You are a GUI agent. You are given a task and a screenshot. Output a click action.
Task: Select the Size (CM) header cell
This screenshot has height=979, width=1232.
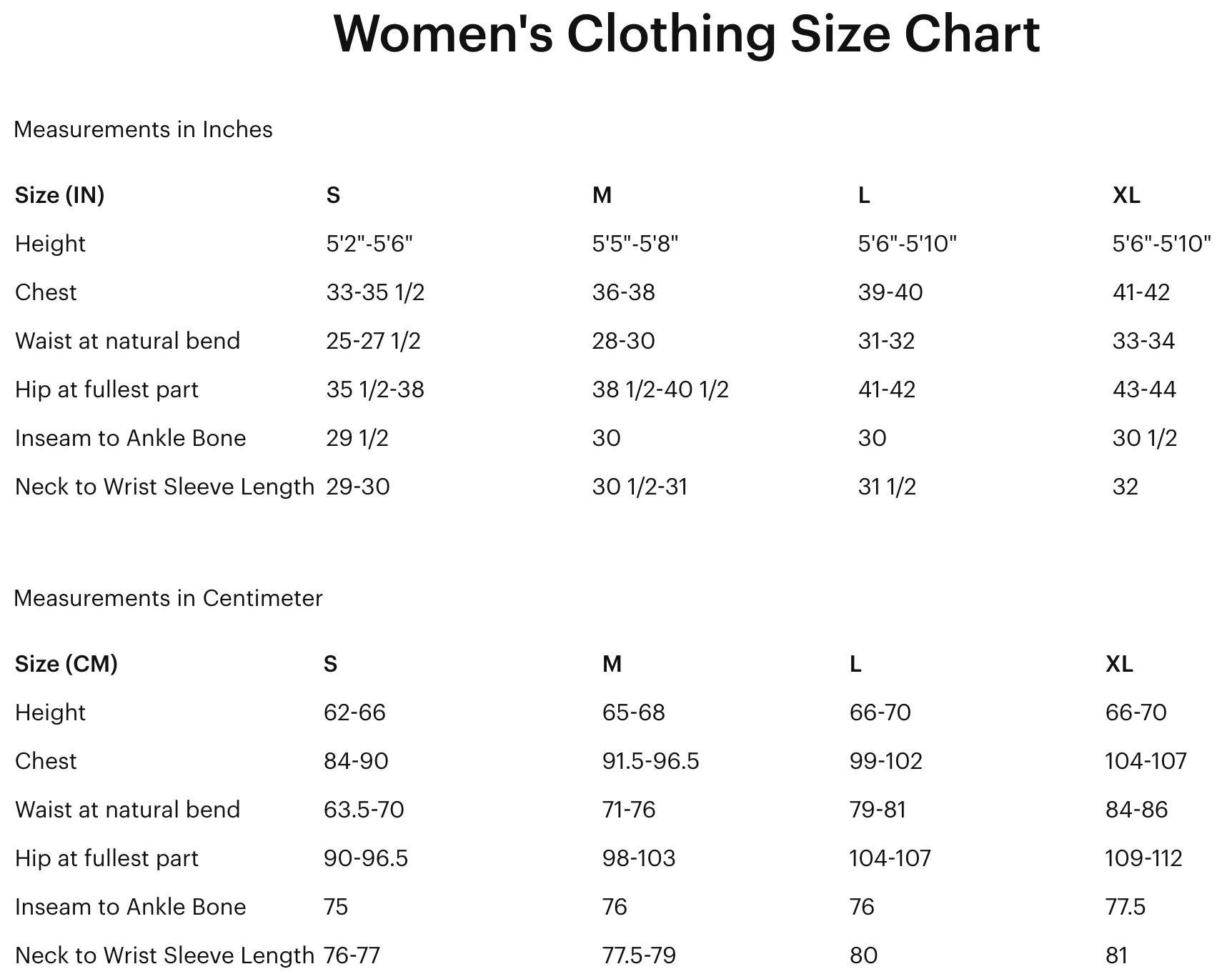(66, 664)
